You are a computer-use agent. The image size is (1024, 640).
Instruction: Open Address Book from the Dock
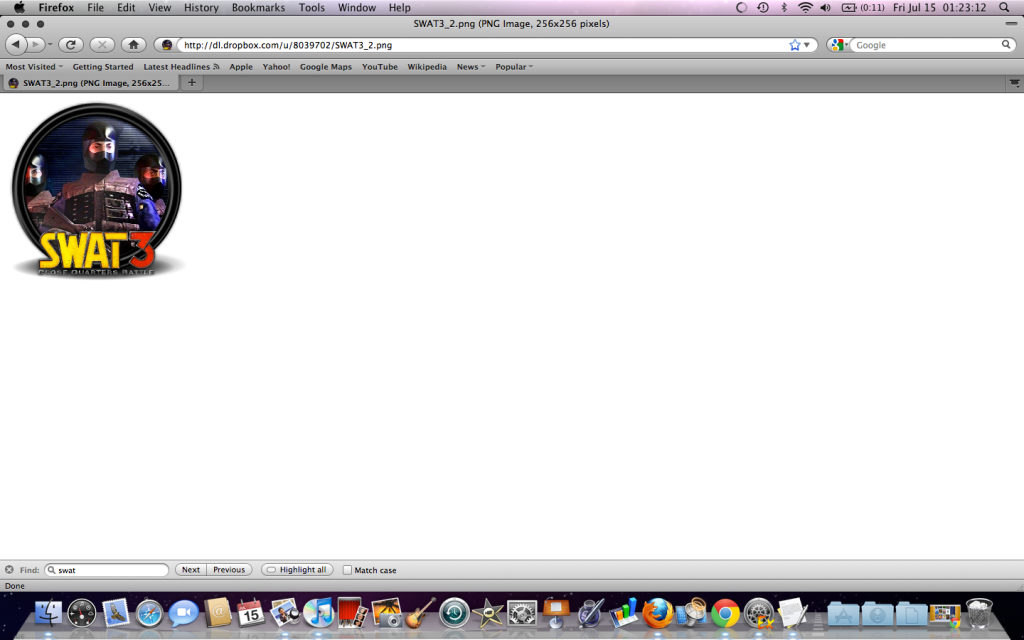217,613
